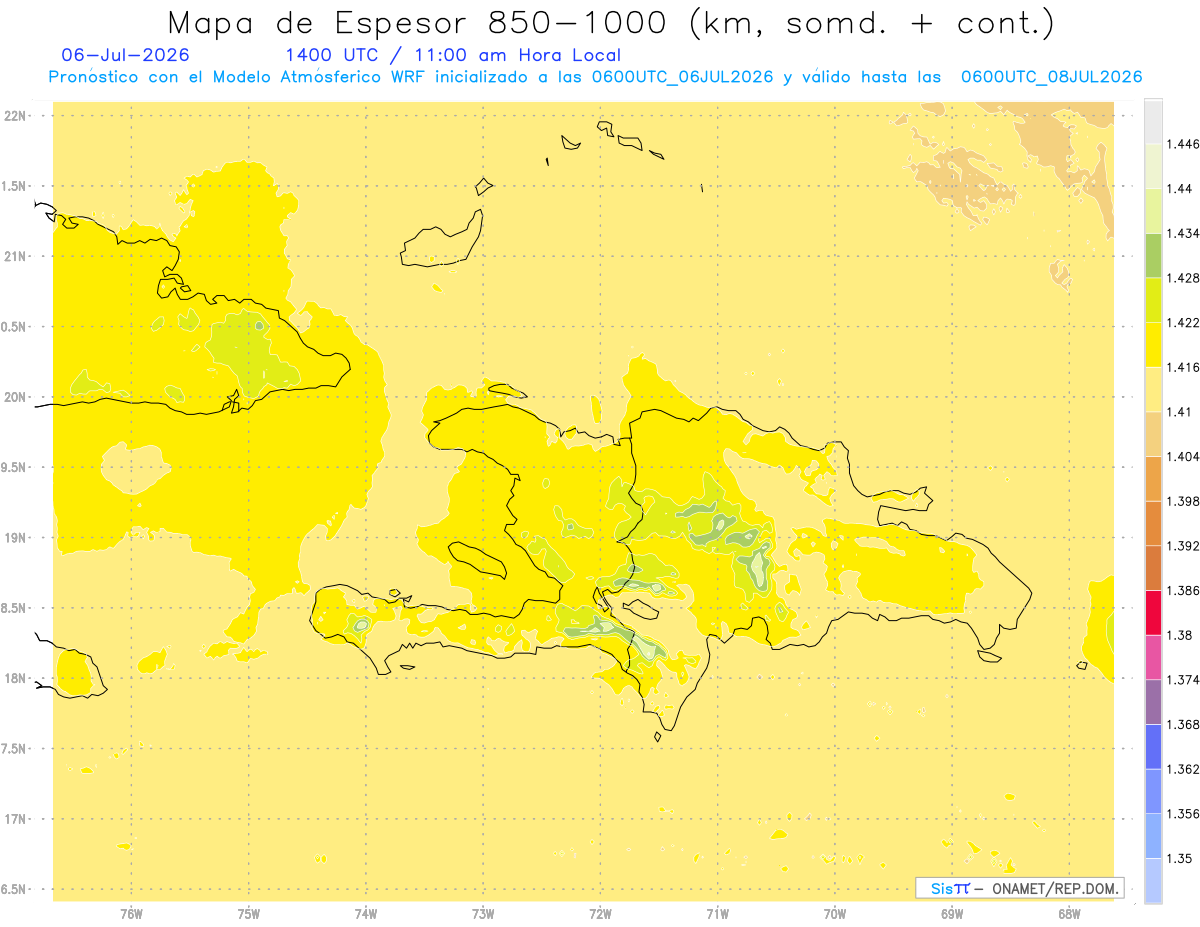This screenshot has height=927, width=1200.
Task: Click the '70W' longitude axis label
Action: point(835,913)
